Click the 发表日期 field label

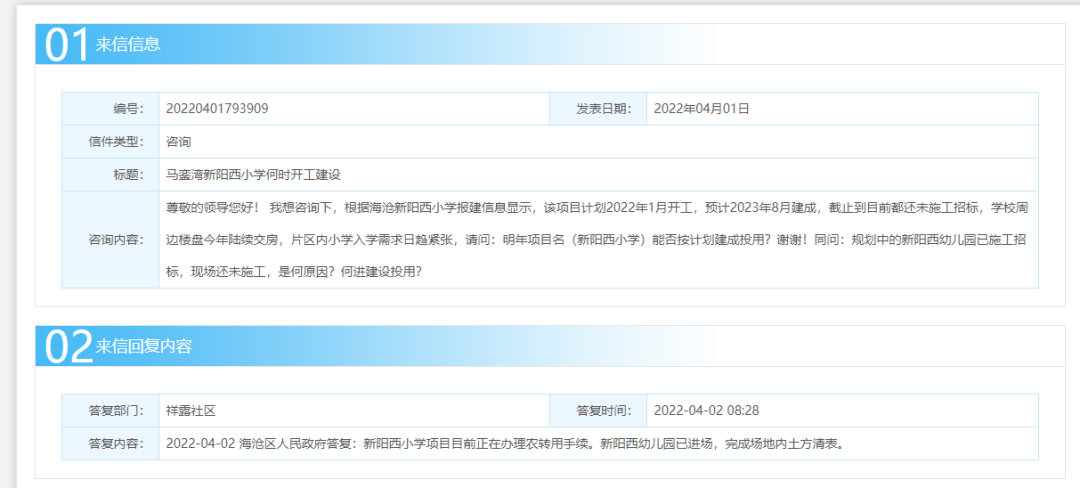click(x=603, y=109)
